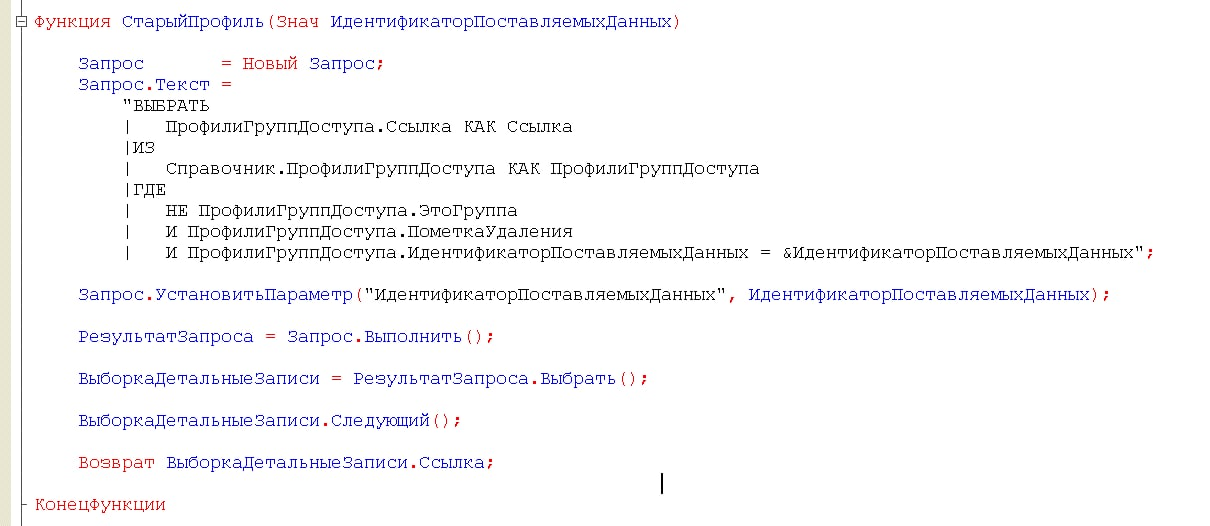This screenshot has height=526, width=1210.
Task: Click the КонецФункции keyword
Action: 100,505
